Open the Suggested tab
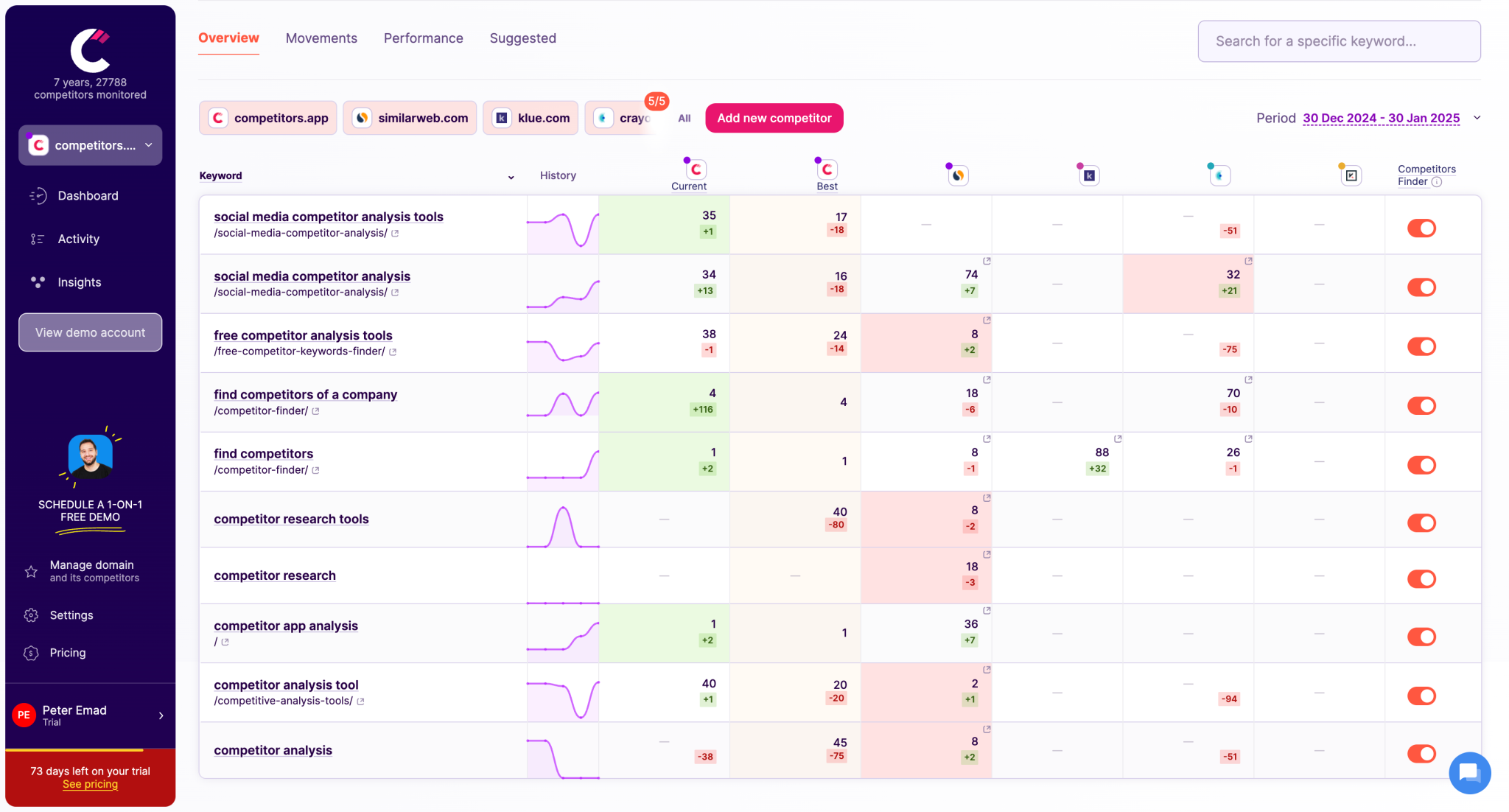This screenshot has height=812, width=1509. tap(523, 38)
